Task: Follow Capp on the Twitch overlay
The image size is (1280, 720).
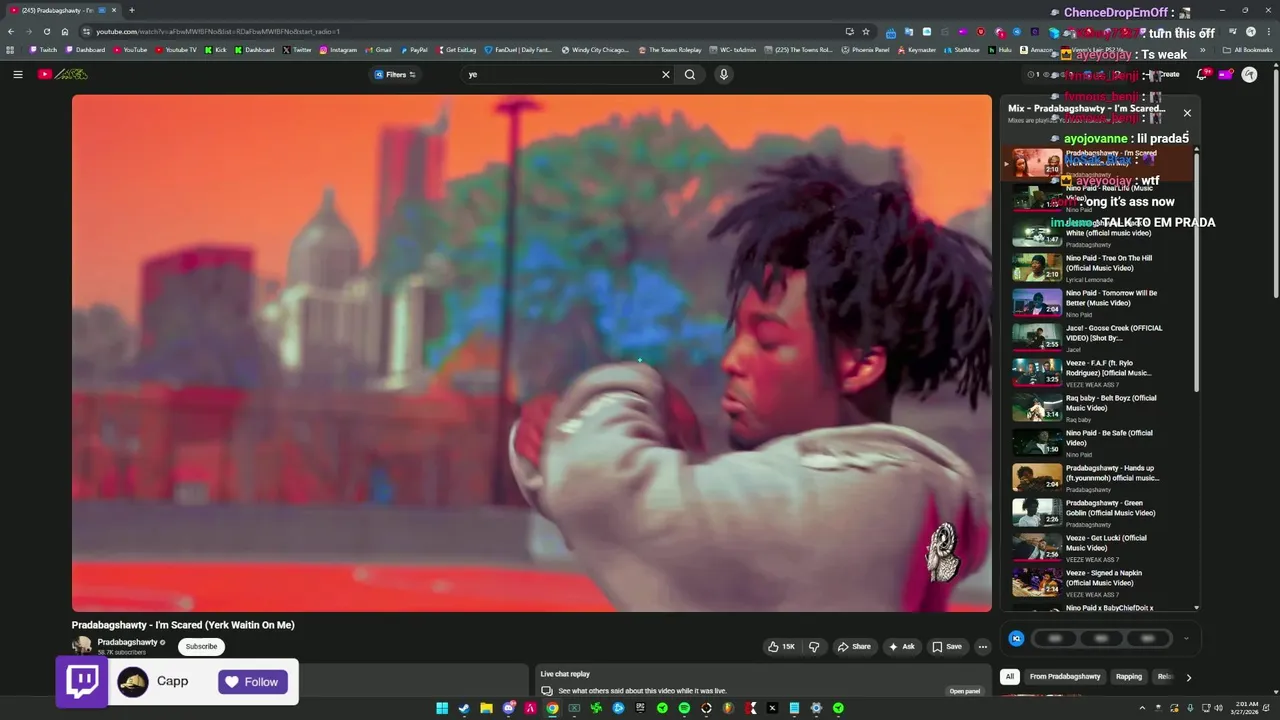Action: pos(252,682)
